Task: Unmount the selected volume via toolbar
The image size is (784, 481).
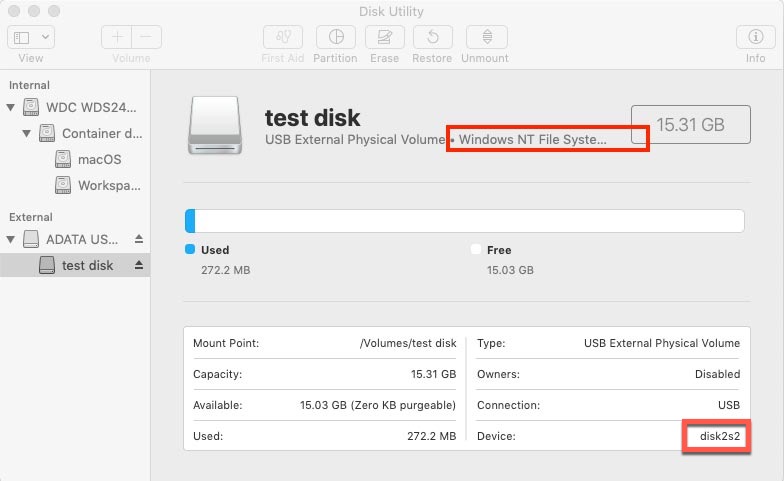Action: pyautogui.click(x=485, y=37)
